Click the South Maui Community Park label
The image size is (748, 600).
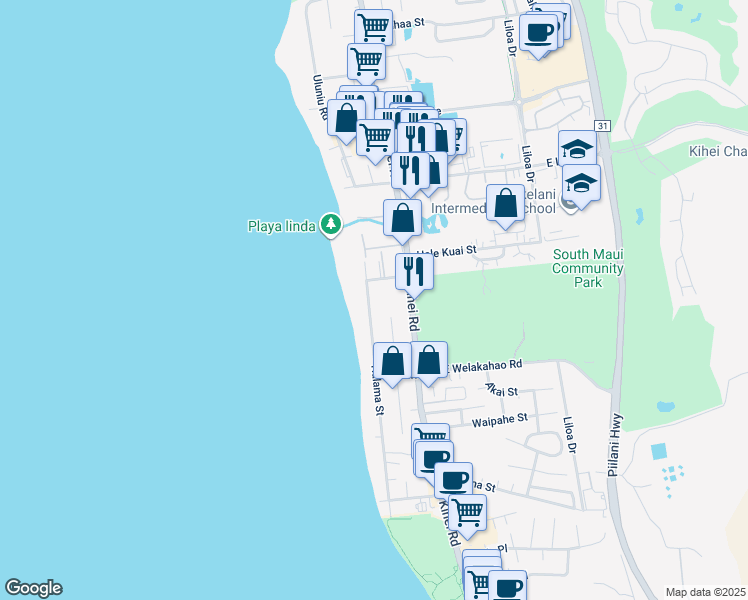[x=588, y=268]
